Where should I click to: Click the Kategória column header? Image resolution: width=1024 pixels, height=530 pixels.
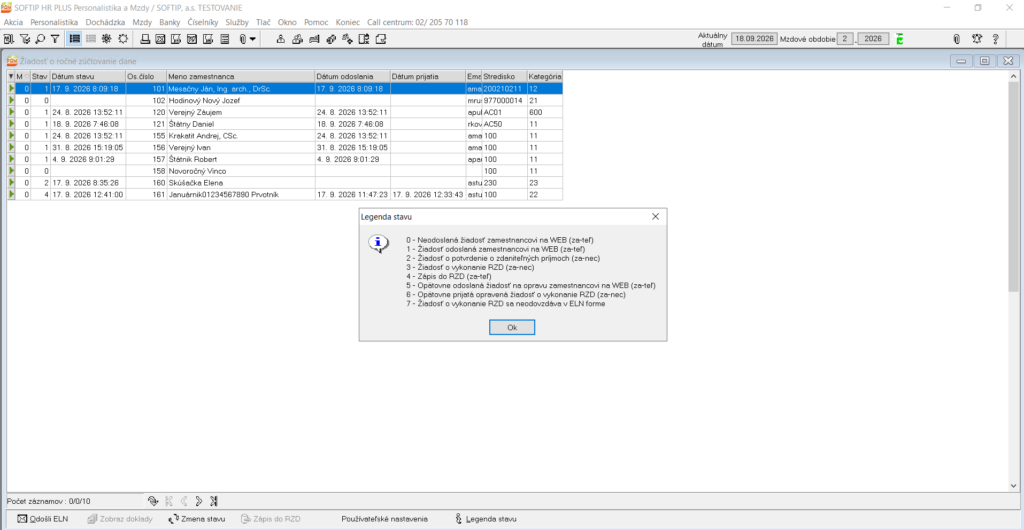[545, 77]
